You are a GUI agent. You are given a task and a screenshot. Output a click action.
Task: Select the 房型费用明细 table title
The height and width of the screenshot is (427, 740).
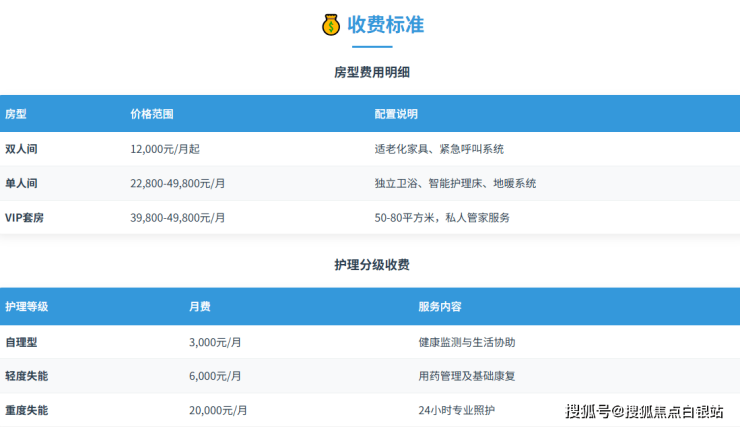click(372, 72)
